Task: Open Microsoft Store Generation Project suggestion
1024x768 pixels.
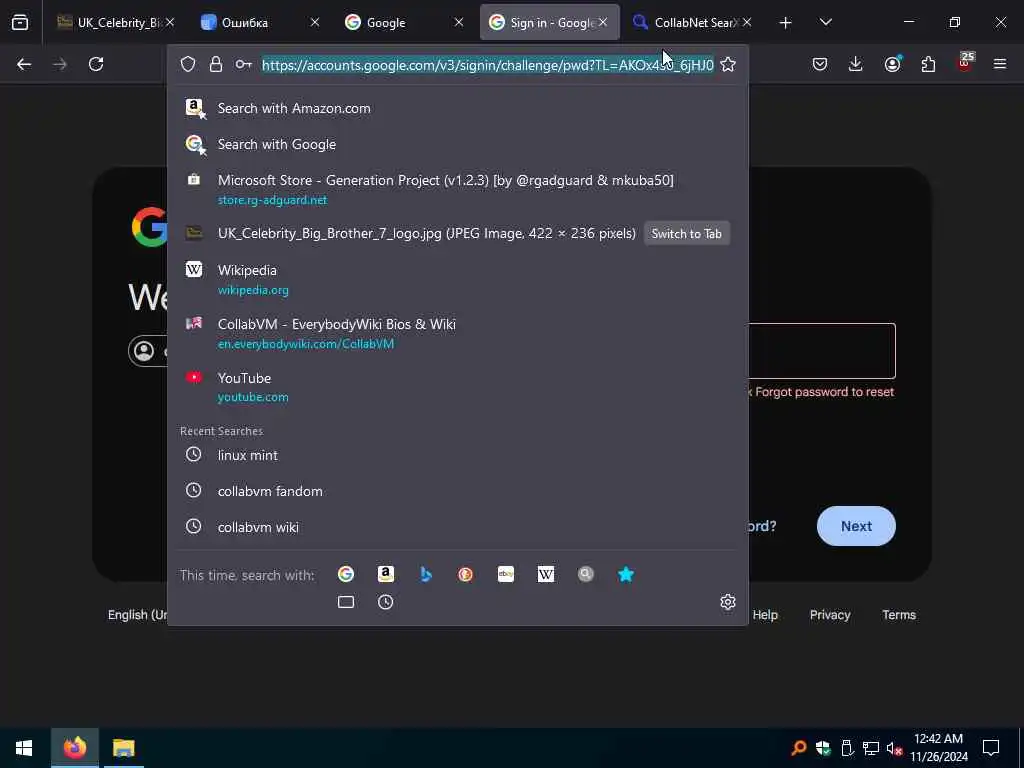Action: tap(458, 189)
